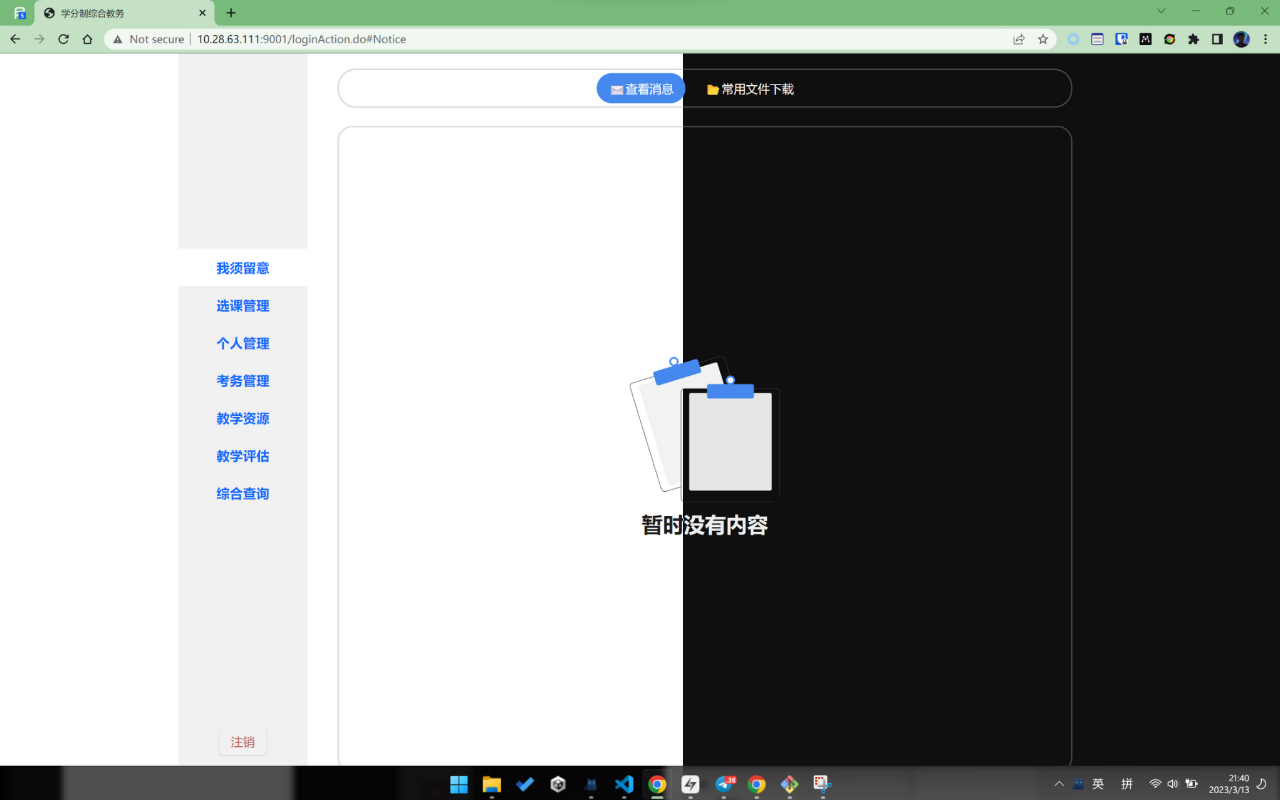Switch to the active Chrome taskbar icon
The width and height of the screenshot is (1280, 800).
(657, 784)
